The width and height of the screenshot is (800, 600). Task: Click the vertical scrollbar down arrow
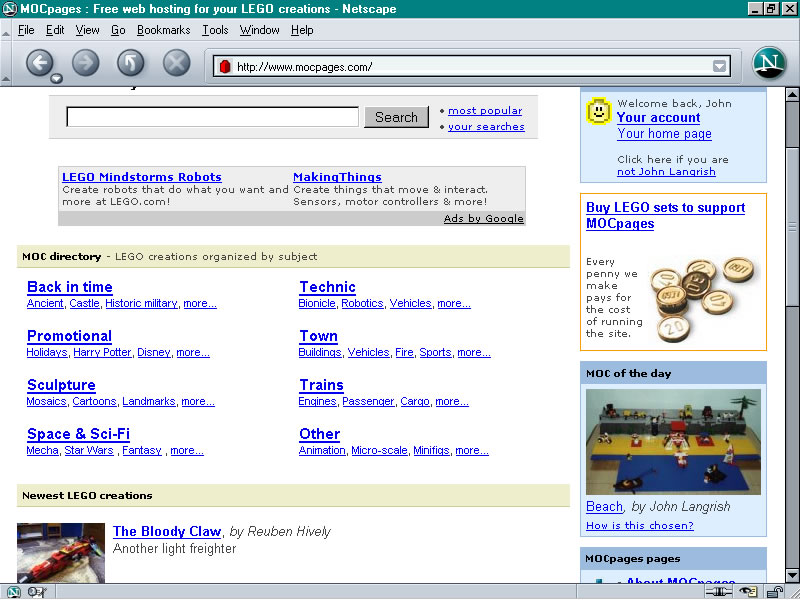click(x=792, y=576)
